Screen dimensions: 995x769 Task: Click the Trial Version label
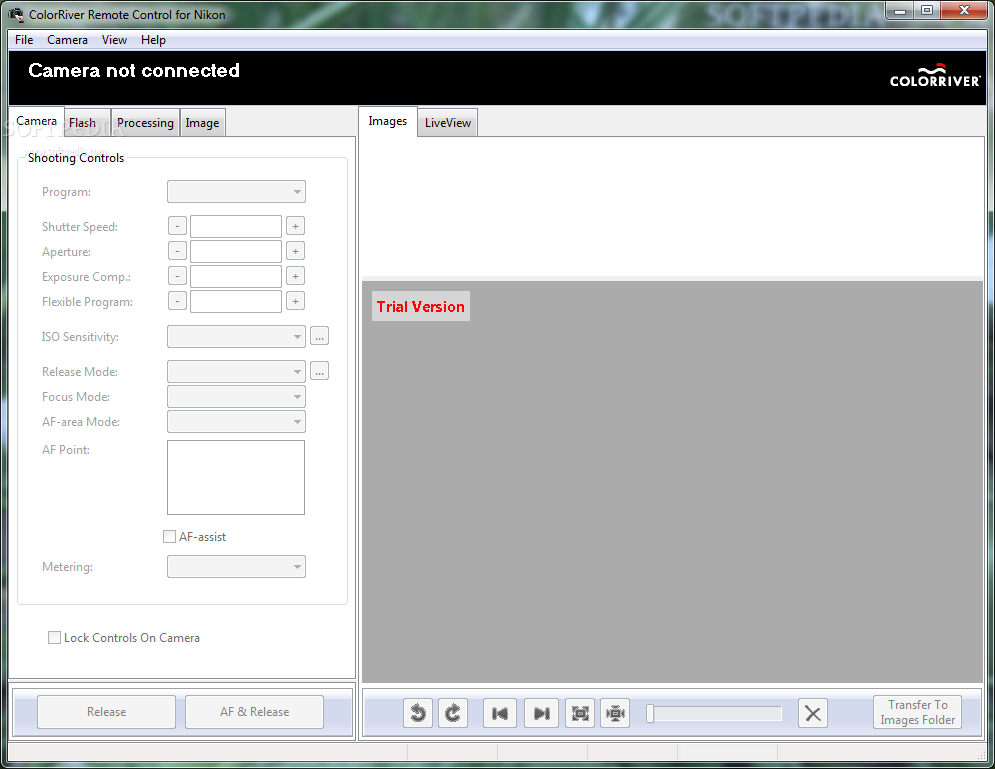pos(421,306)
